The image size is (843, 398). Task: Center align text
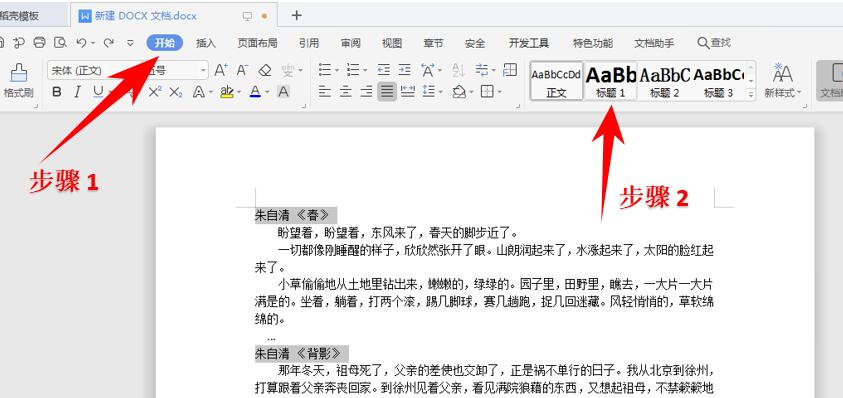point(345,92)
